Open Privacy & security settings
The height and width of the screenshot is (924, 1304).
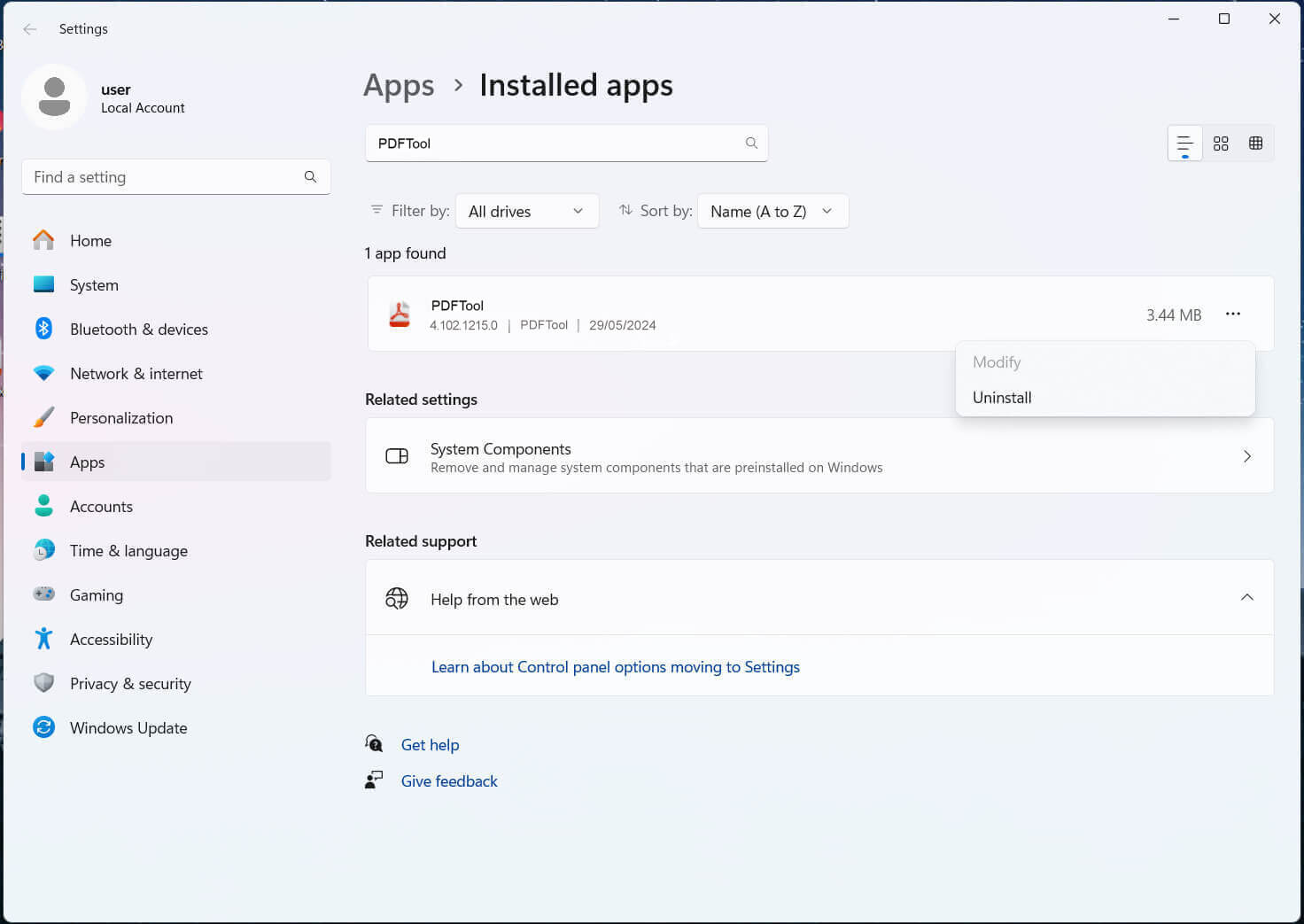(176, 683)
